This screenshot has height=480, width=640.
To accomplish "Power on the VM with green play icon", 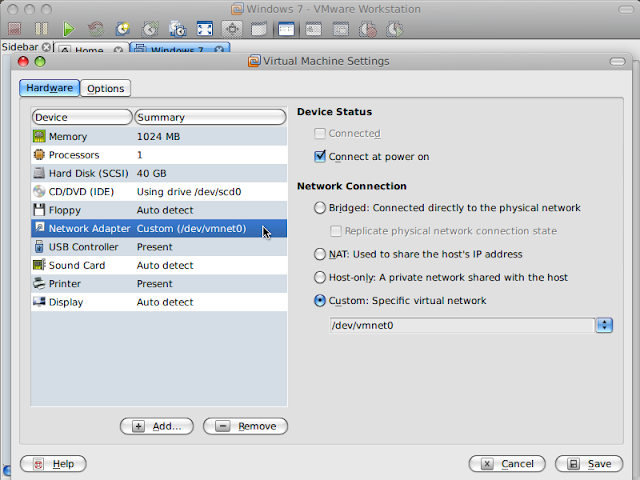I will click(x=69, y=29).
